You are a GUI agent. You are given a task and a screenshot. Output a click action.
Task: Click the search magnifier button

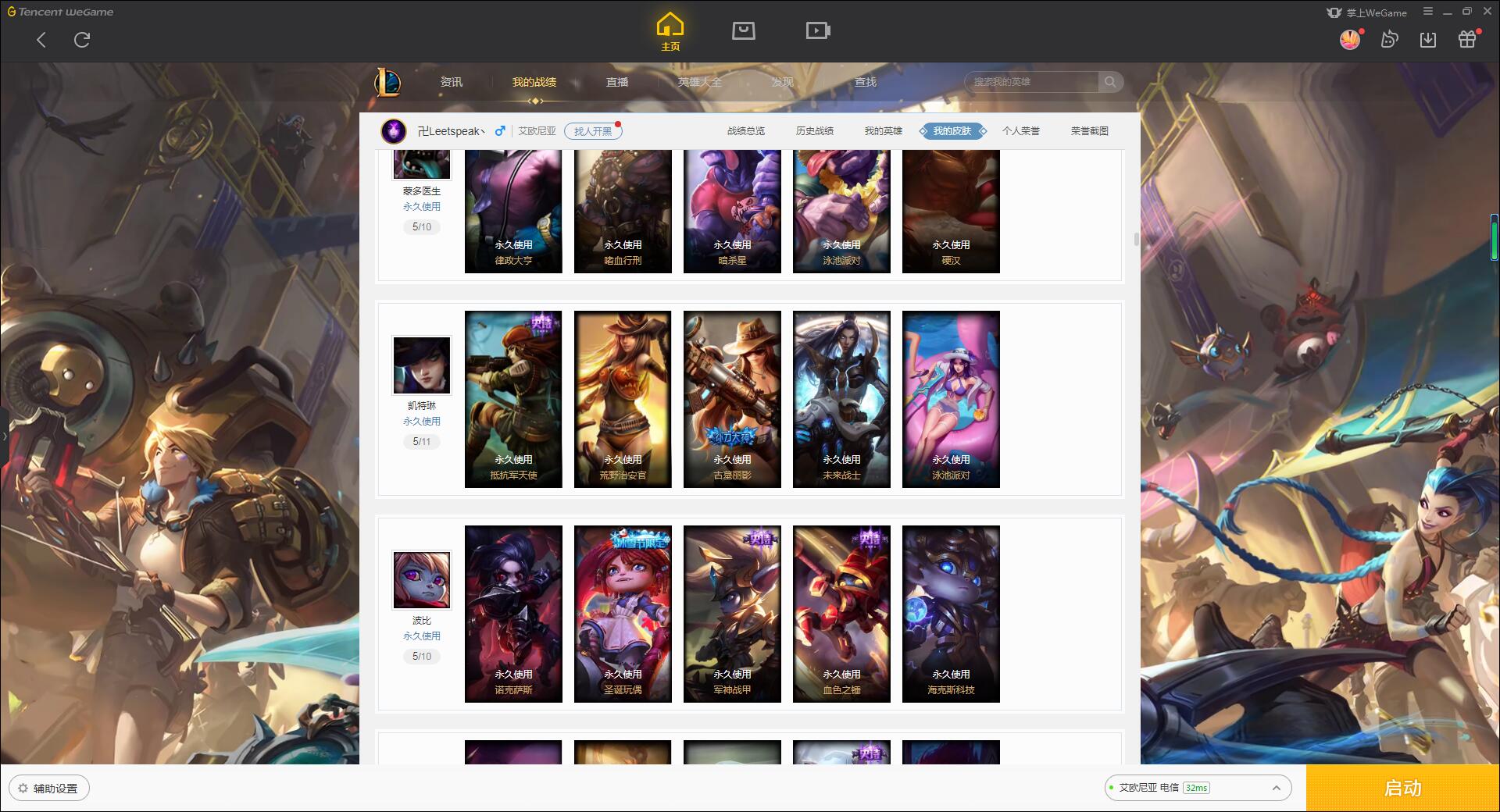(x=1110, y=82)
